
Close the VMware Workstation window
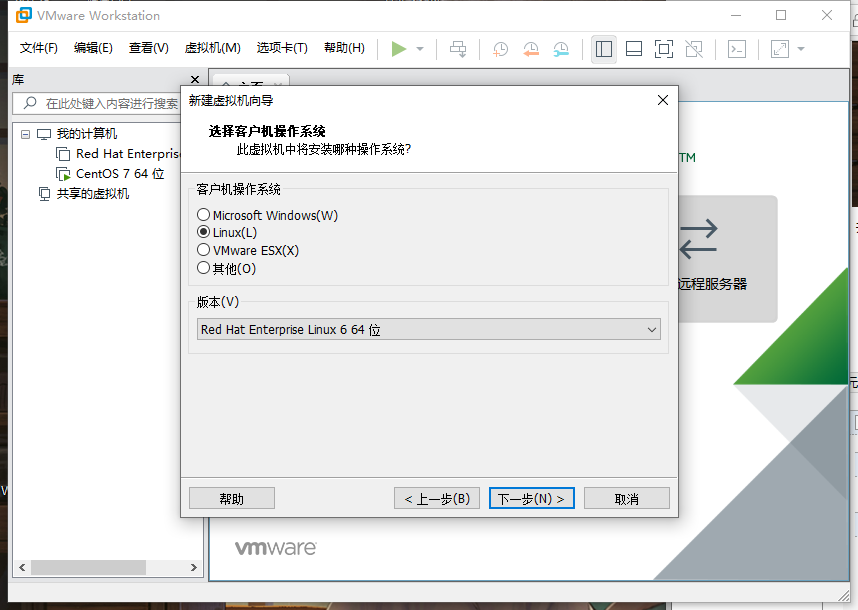pos(827,15)
